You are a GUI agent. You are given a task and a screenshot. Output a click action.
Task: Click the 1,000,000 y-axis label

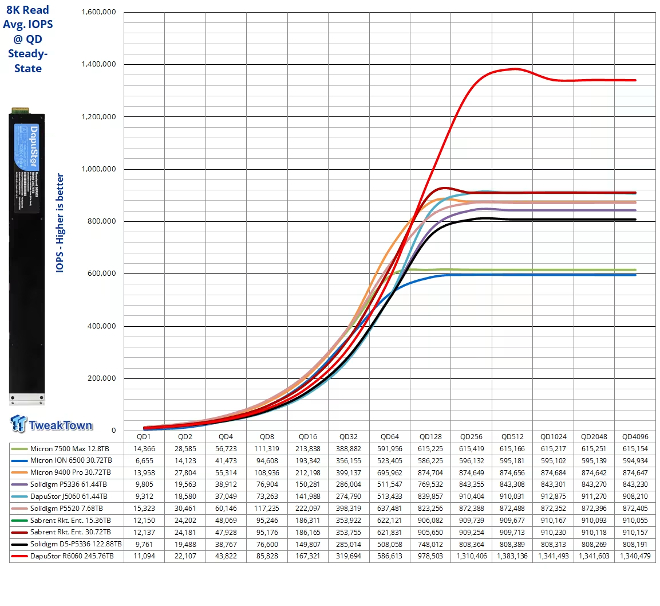tap(99, 169)
